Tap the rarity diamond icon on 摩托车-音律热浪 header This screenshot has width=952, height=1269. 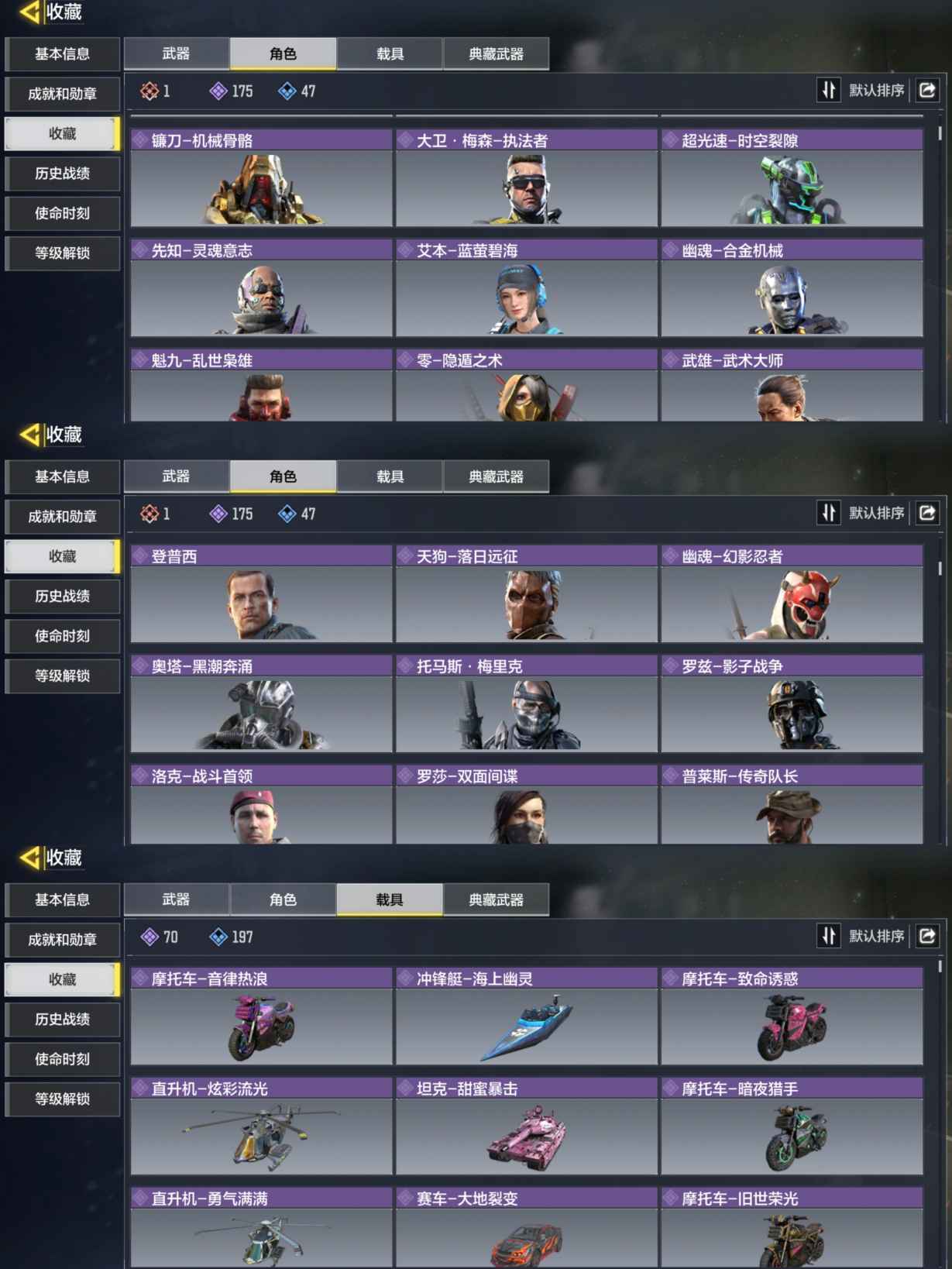[x=140, y=978]
